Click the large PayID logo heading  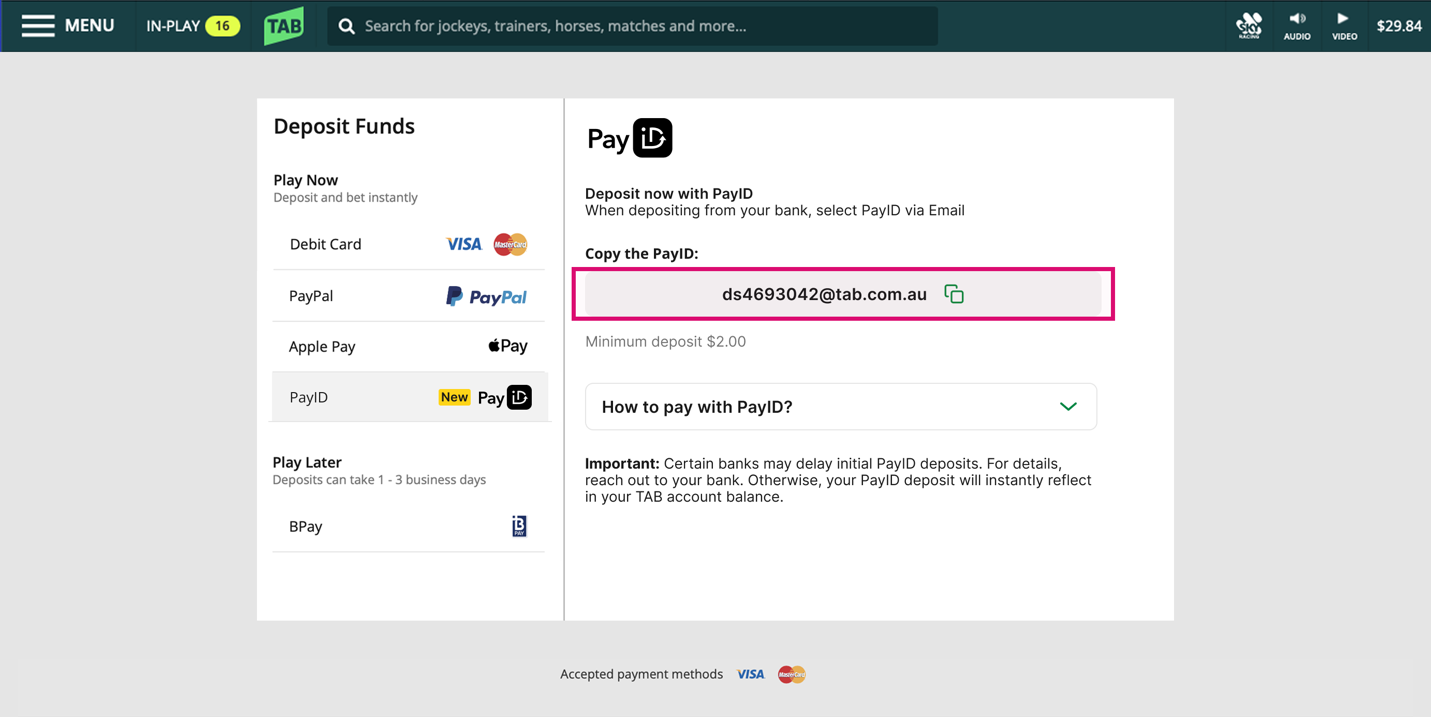(x=630, y=138)
